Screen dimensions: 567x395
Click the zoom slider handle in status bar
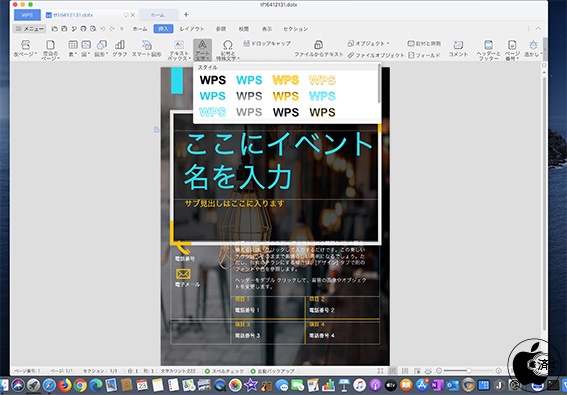pyautogui.click(x=469, y=371)
